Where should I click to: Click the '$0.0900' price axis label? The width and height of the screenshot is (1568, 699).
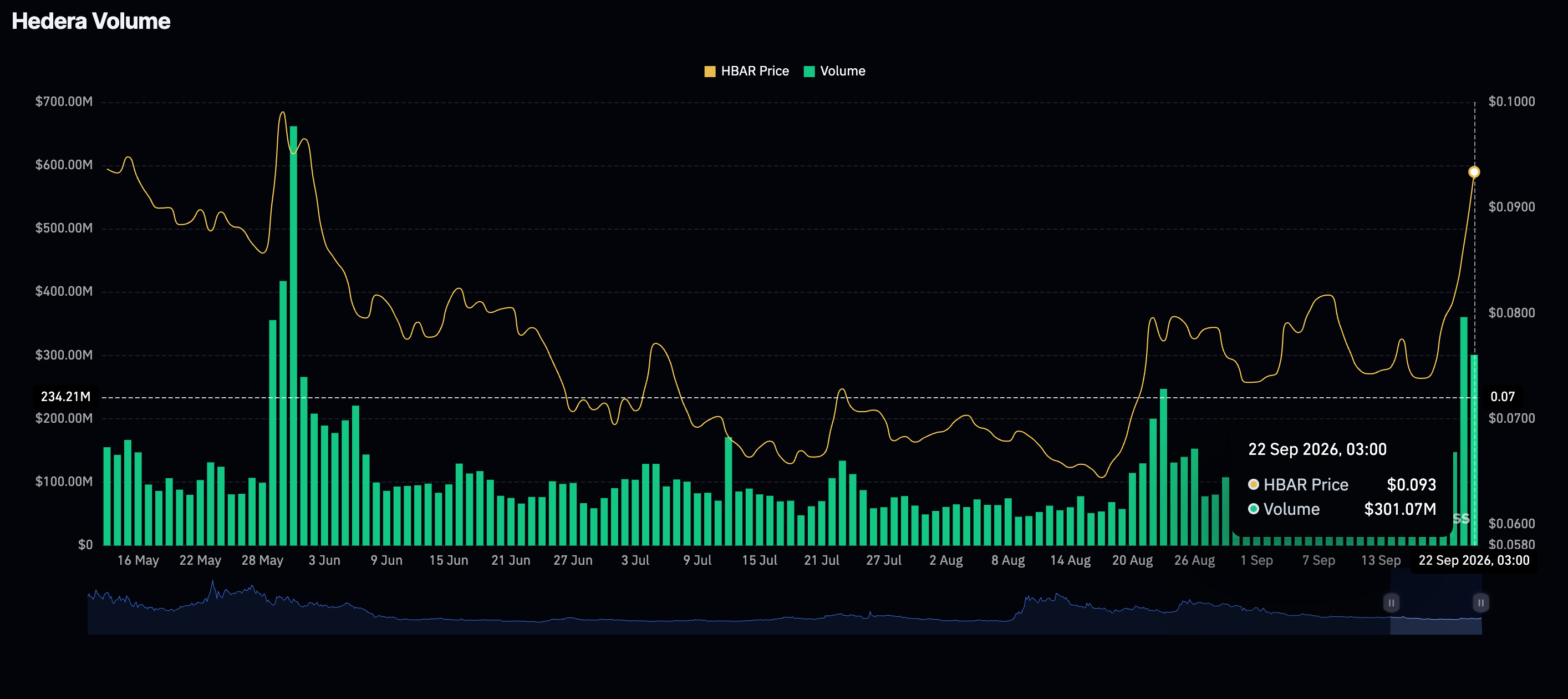pyautogui.click(x=1511, y=207)
